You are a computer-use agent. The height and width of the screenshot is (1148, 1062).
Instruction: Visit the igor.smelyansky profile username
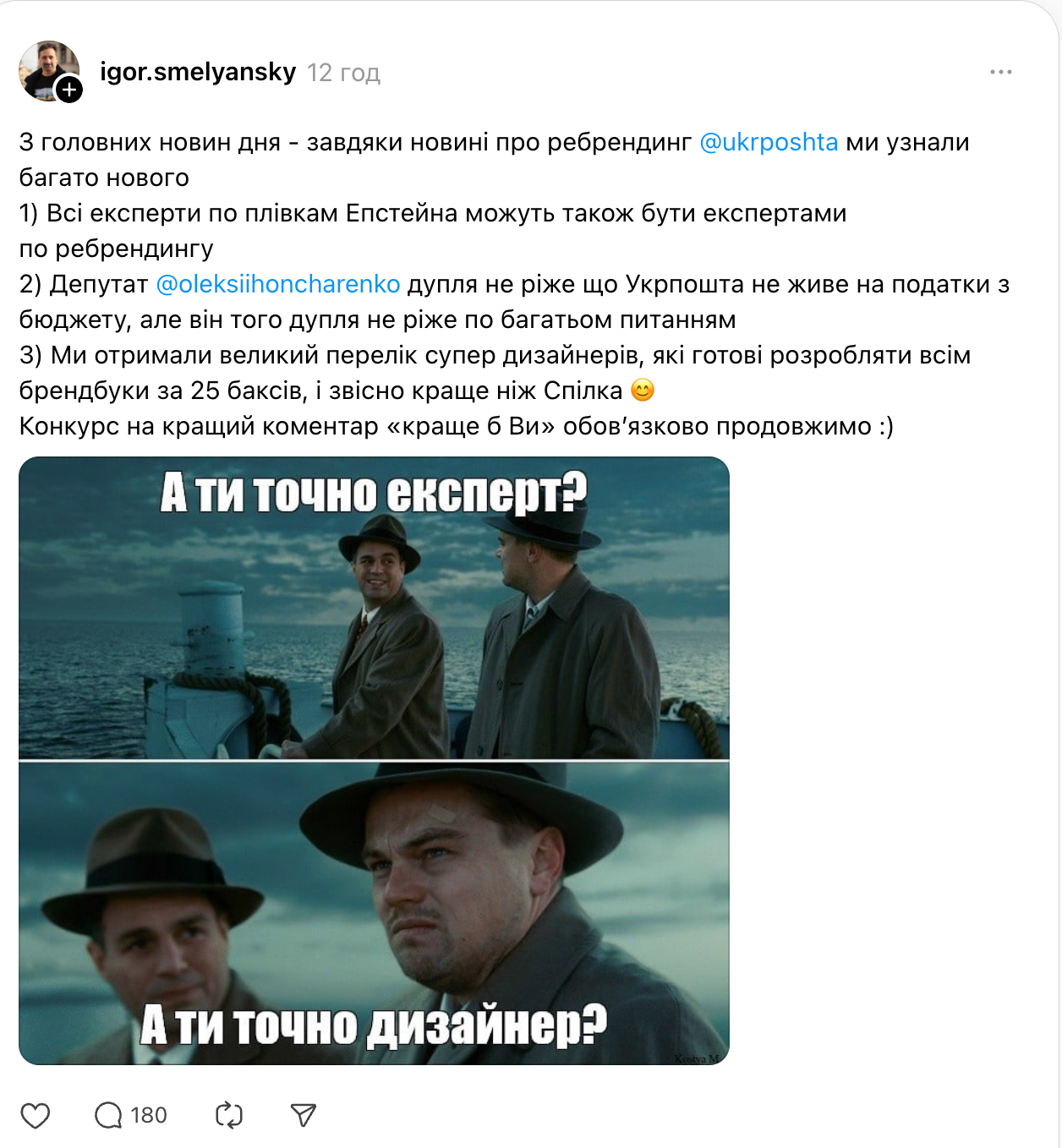pos(198,73)
